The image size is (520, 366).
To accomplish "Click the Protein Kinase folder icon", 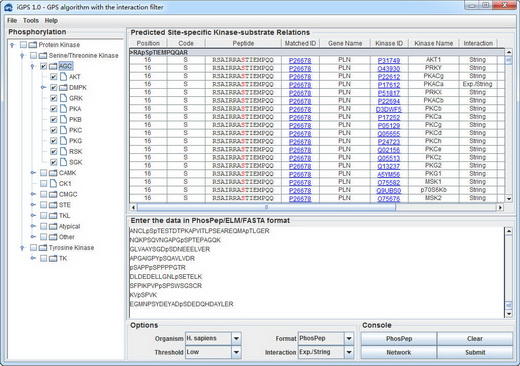I will click(x=33, y=45).
